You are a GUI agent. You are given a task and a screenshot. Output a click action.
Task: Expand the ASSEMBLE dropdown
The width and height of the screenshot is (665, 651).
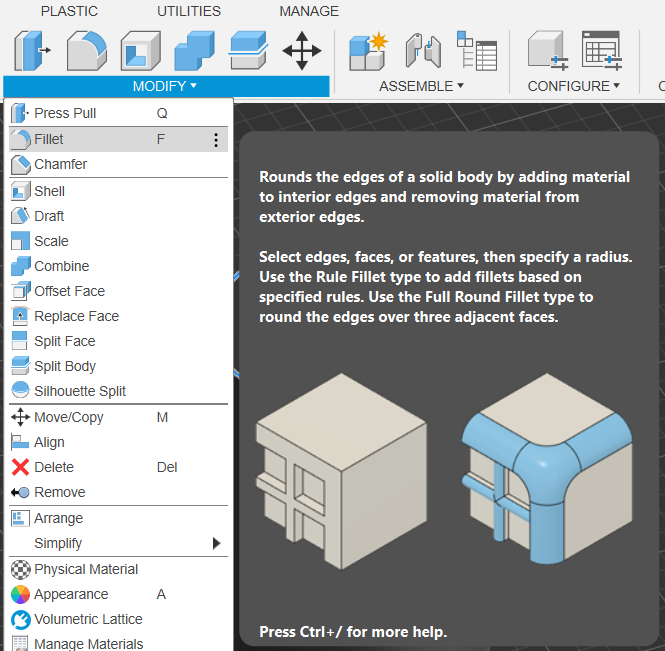pos(421,86)
